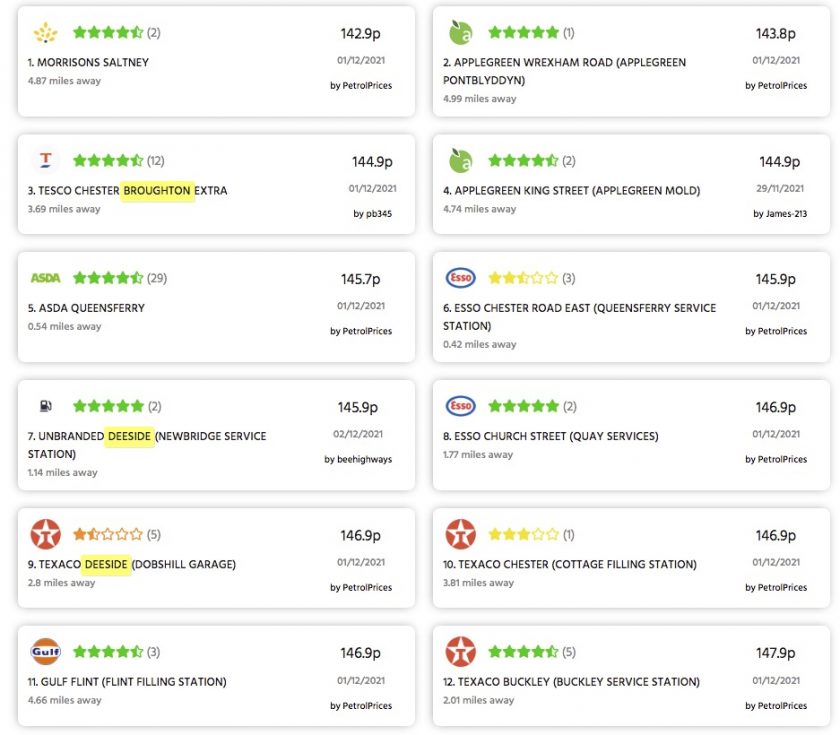Click Esso Church Street logo

point(460,406)
